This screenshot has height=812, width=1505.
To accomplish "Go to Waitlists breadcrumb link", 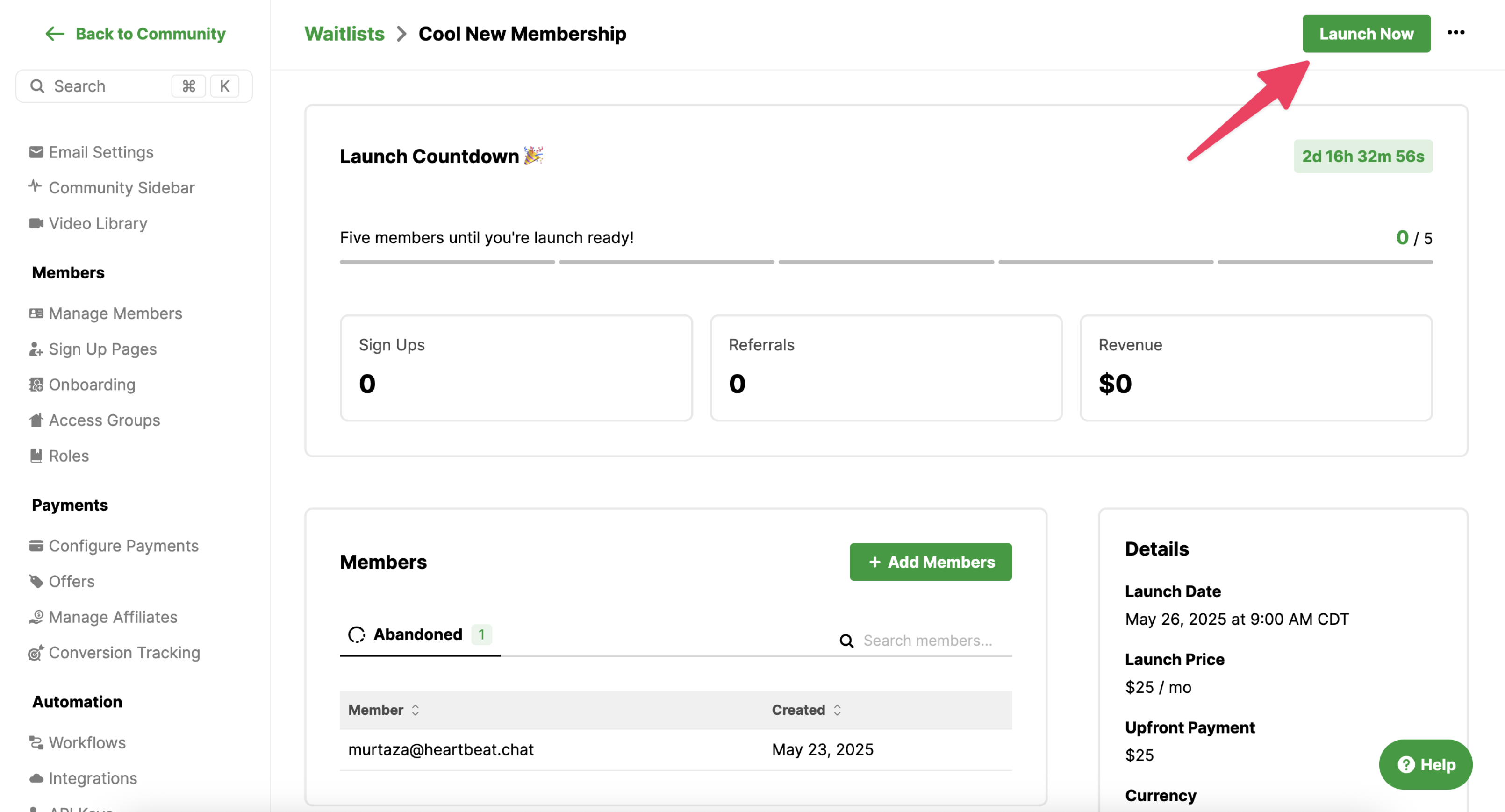I will (344, 34).
